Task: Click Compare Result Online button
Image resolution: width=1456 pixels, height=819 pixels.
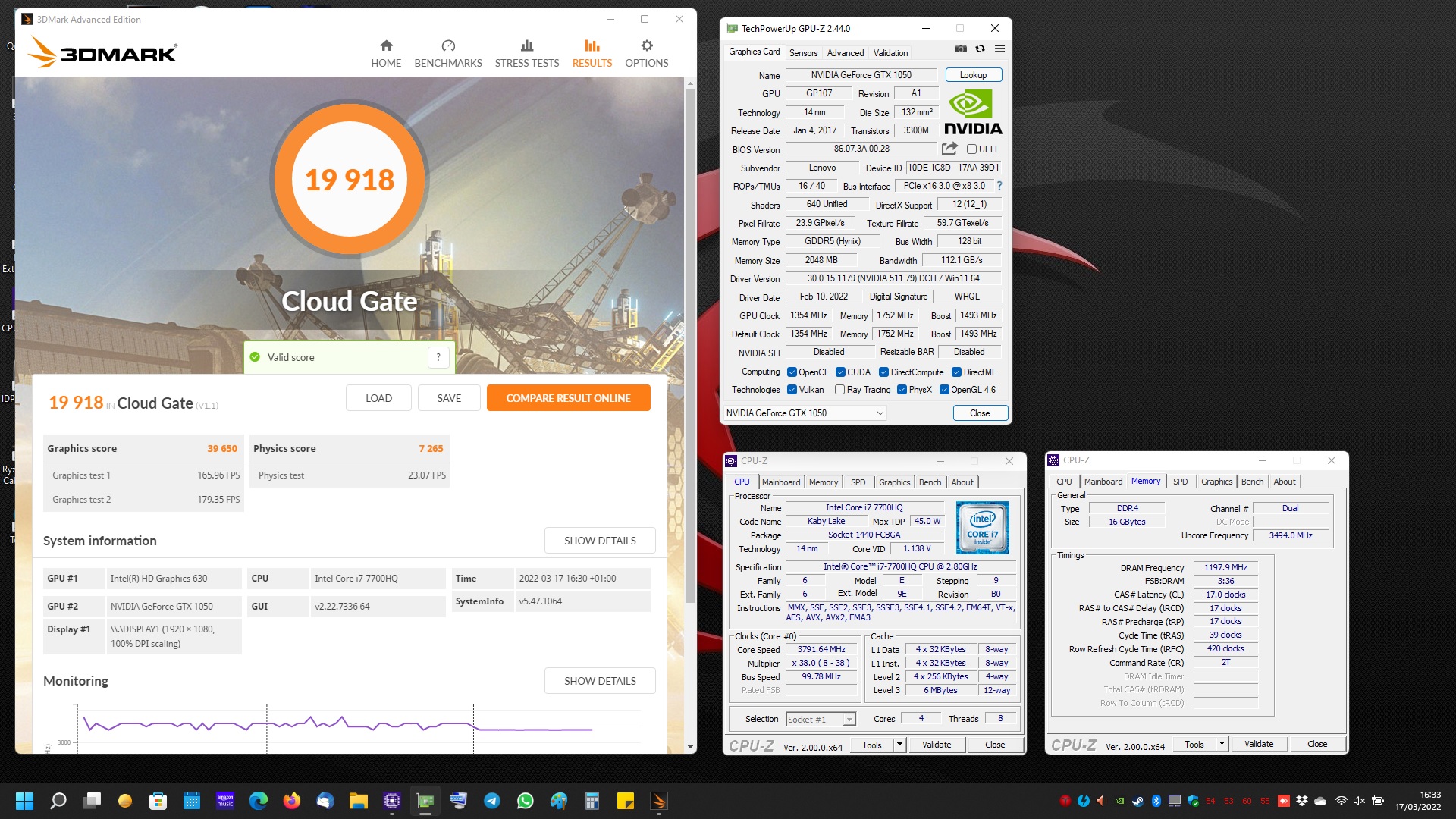Action: tap(568, 398)
